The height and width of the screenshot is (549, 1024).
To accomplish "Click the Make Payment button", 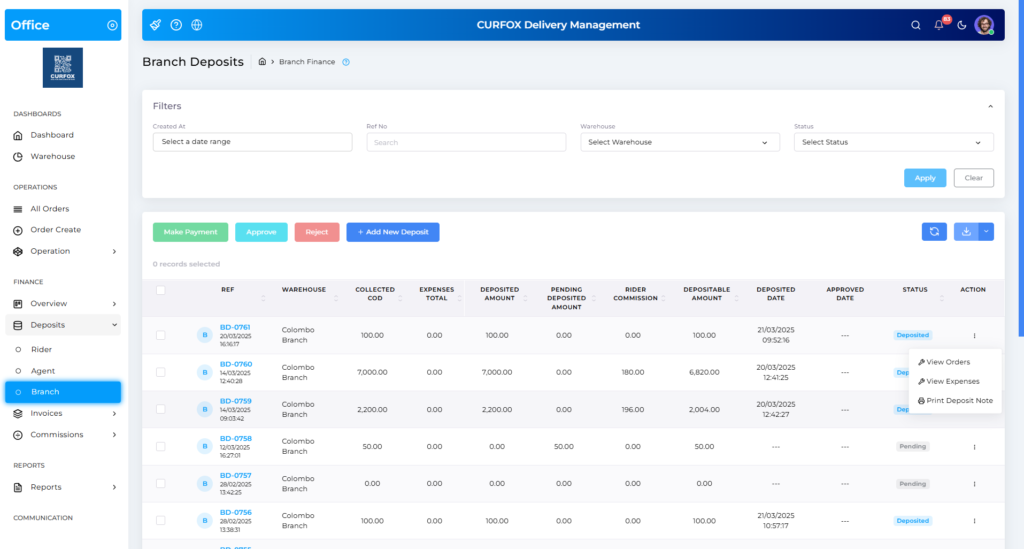I will 190,232.
